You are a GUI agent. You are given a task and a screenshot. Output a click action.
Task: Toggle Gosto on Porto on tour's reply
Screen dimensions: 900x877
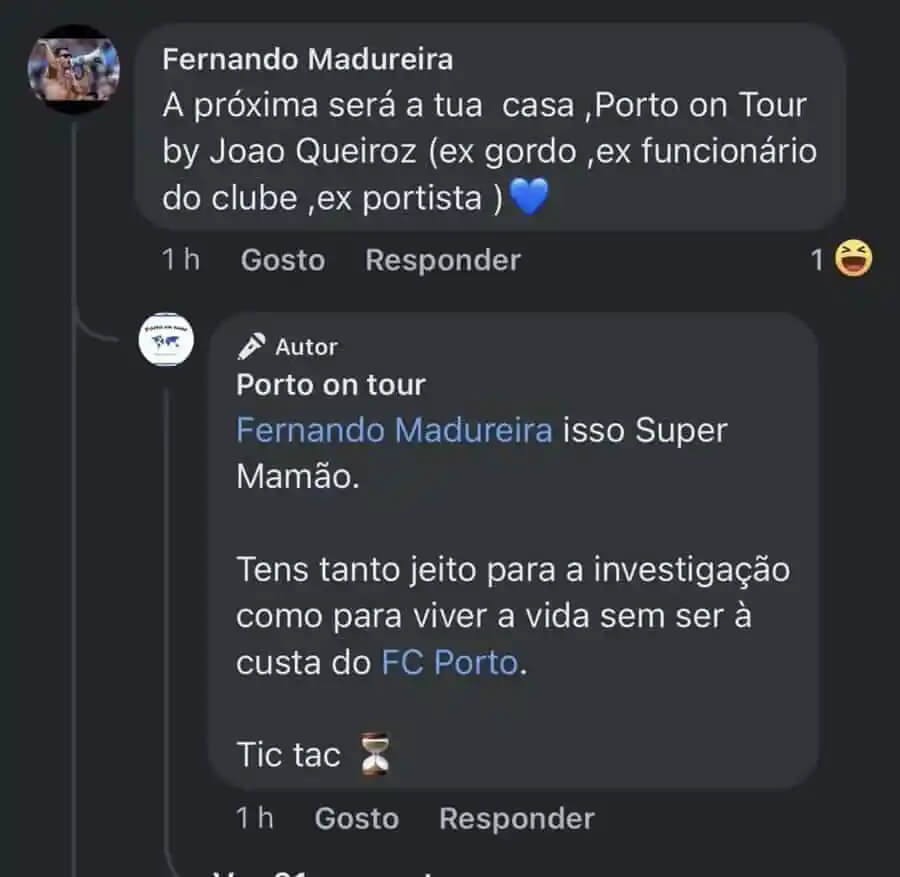[x=357, y=818]
